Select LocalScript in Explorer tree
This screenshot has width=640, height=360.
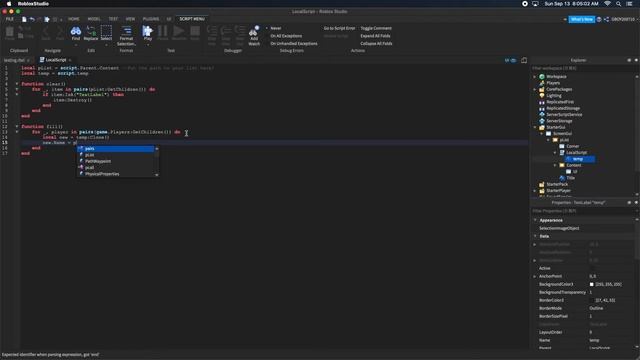click(576, 153)
